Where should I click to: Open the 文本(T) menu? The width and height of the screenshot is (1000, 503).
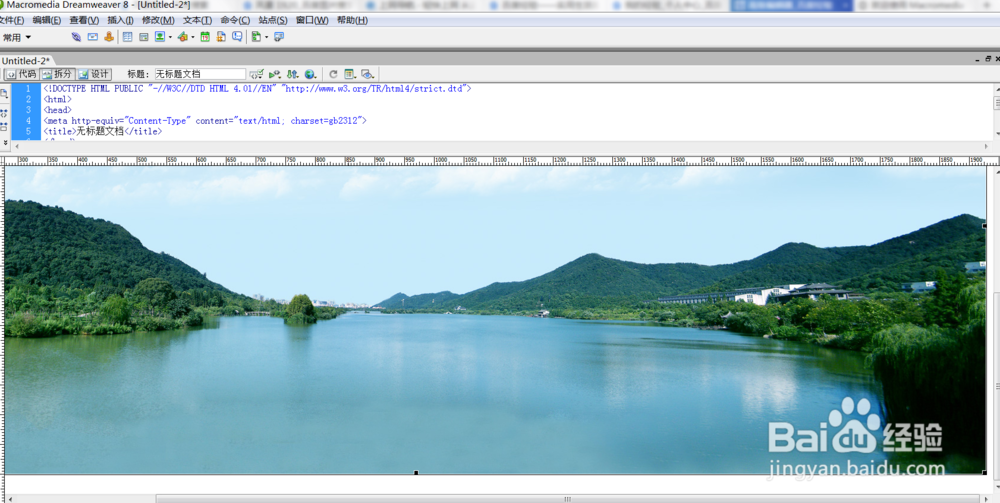197,20
